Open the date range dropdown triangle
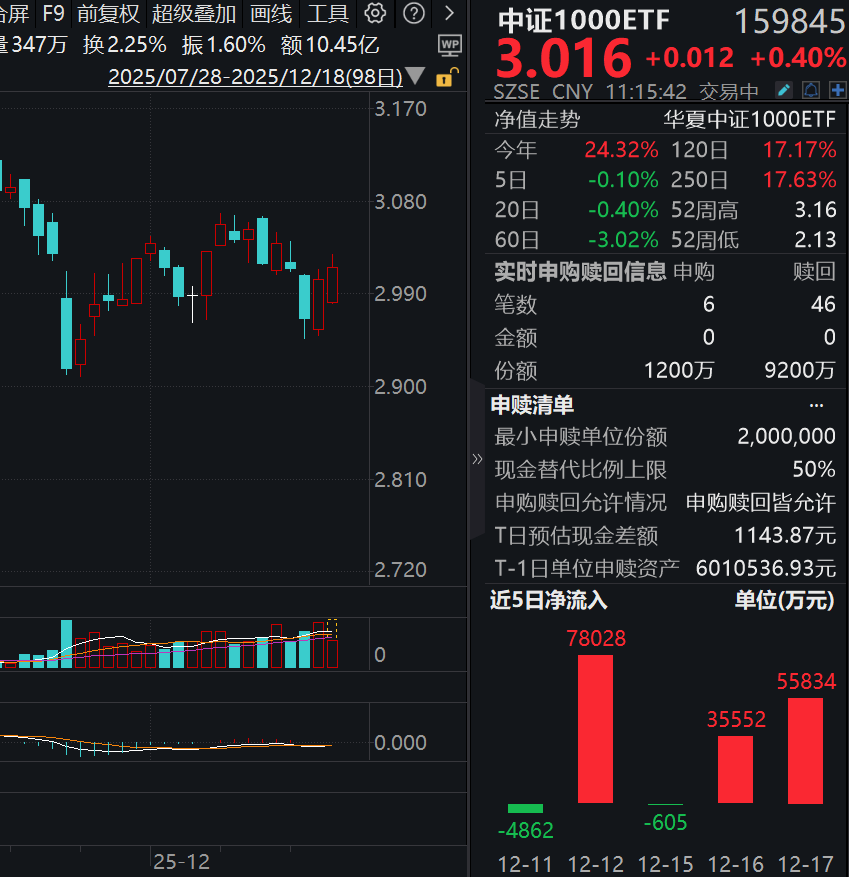The width and height of the screenshot is (849, 877). pos(416,77)
